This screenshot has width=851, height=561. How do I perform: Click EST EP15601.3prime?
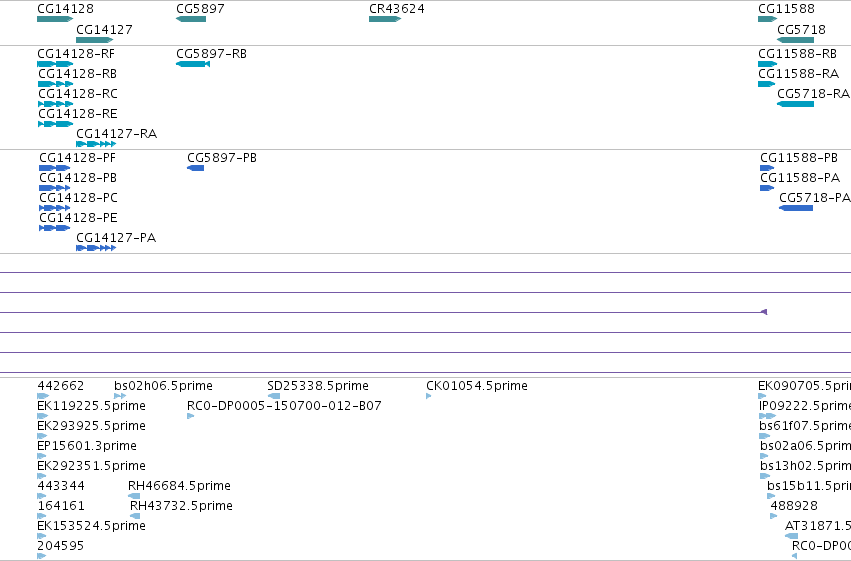coord(41,456)
